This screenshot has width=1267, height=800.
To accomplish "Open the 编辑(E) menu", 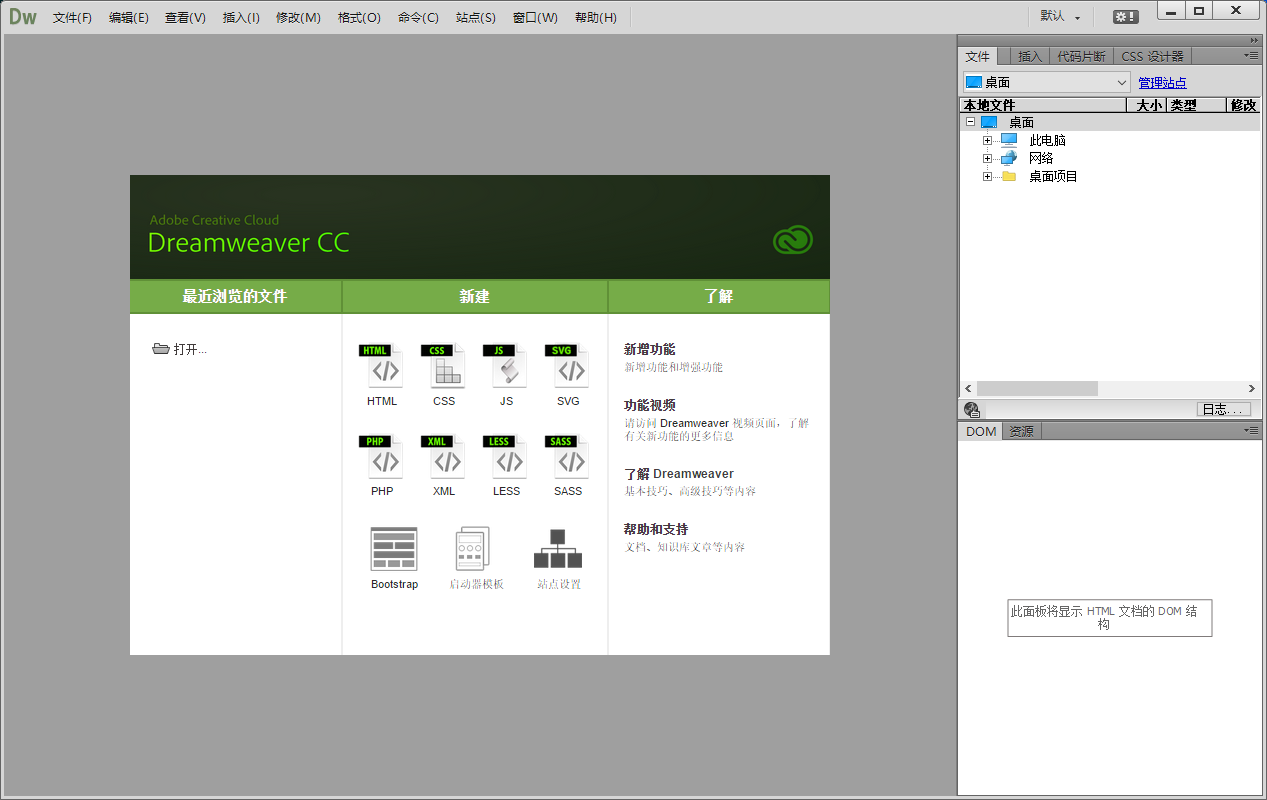I will pyautogui.click(x=129, y=17).
